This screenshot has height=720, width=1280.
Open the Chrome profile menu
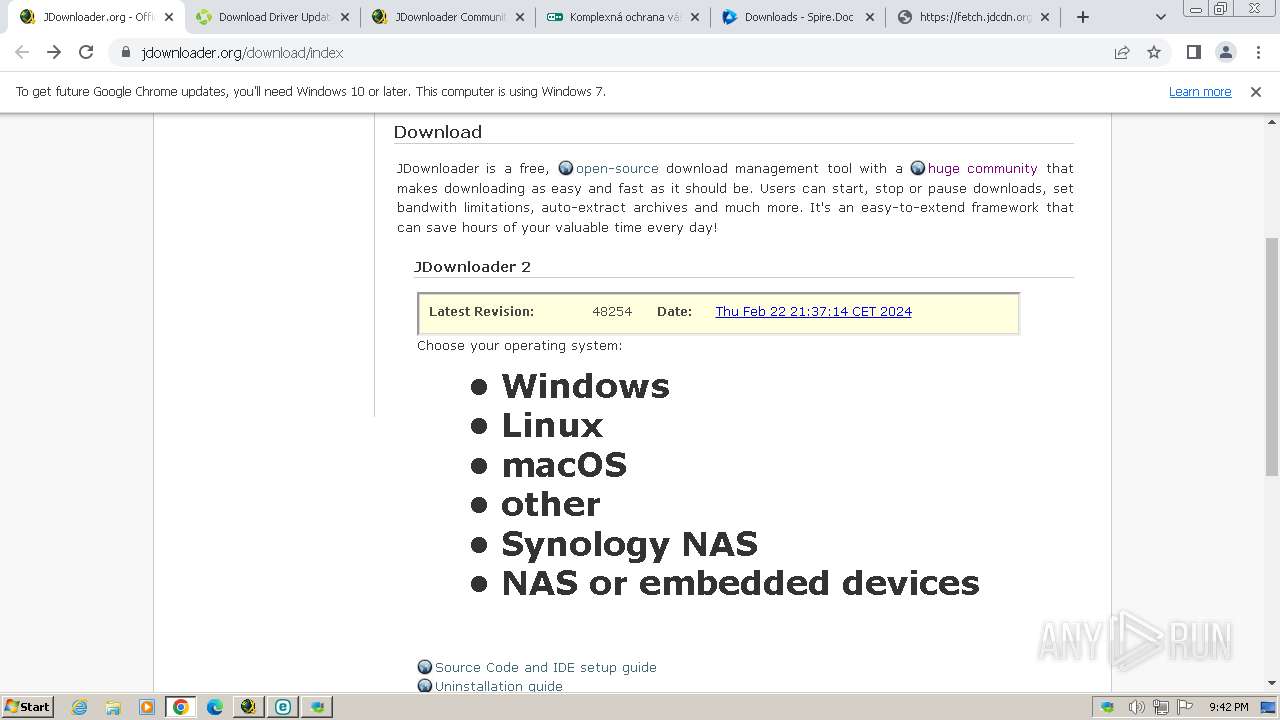[1225, 52]
